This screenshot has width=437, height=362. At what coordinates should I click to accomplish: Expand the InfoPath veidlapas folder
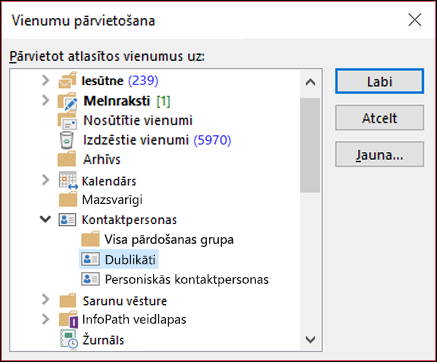point(46,319)
